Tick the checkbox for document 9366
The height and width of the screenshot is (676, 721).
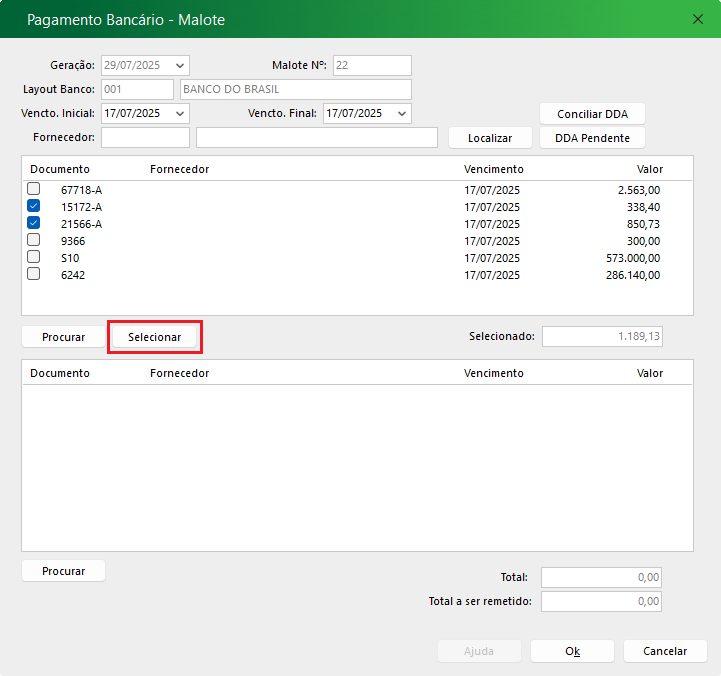pos(34,240)
